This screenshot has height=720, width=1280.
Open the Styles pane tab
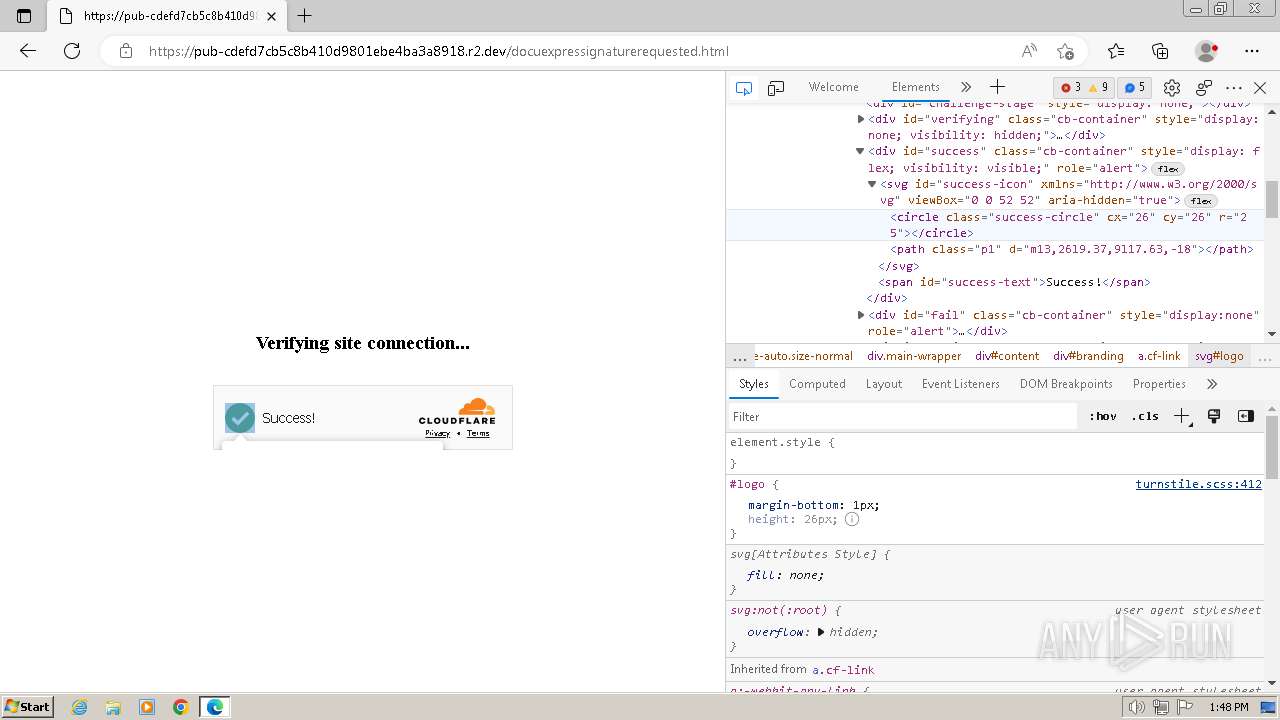(754, 384)
